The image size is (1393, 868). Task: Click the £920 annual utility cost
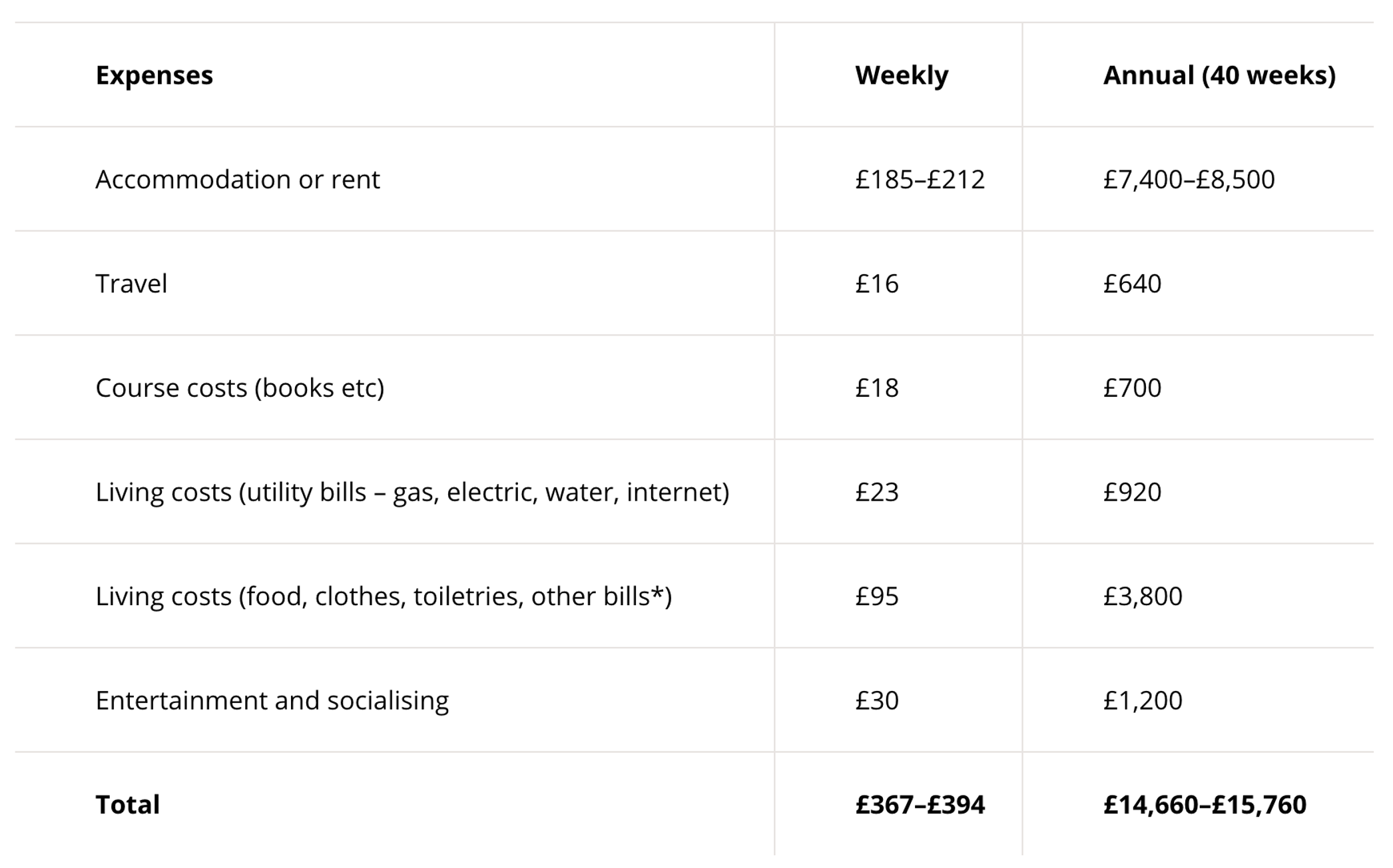pyautogui.click(x=1132, y=492)
